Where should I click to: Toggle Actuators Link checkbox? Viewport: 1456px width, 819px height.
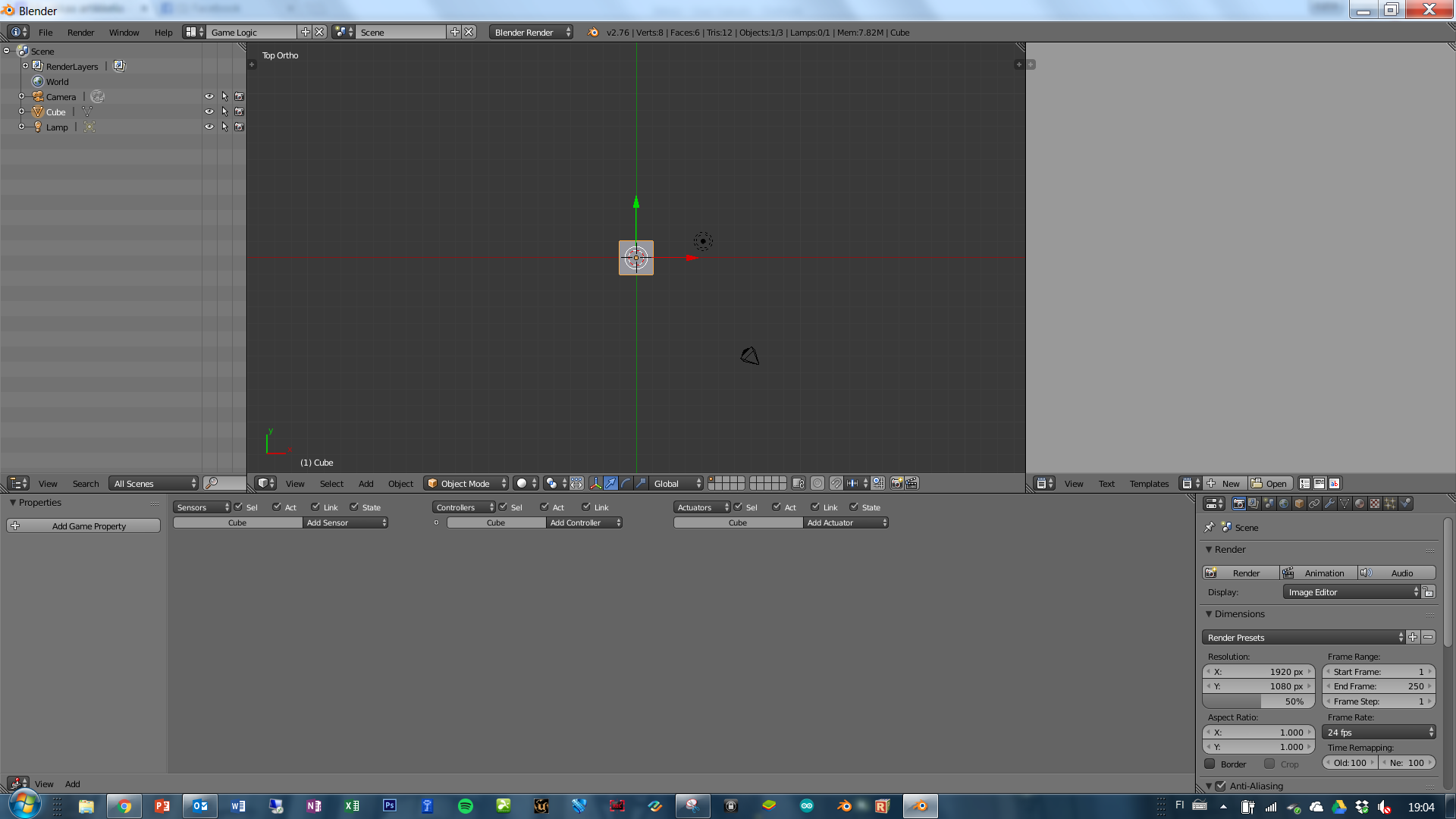coord(815,507)
